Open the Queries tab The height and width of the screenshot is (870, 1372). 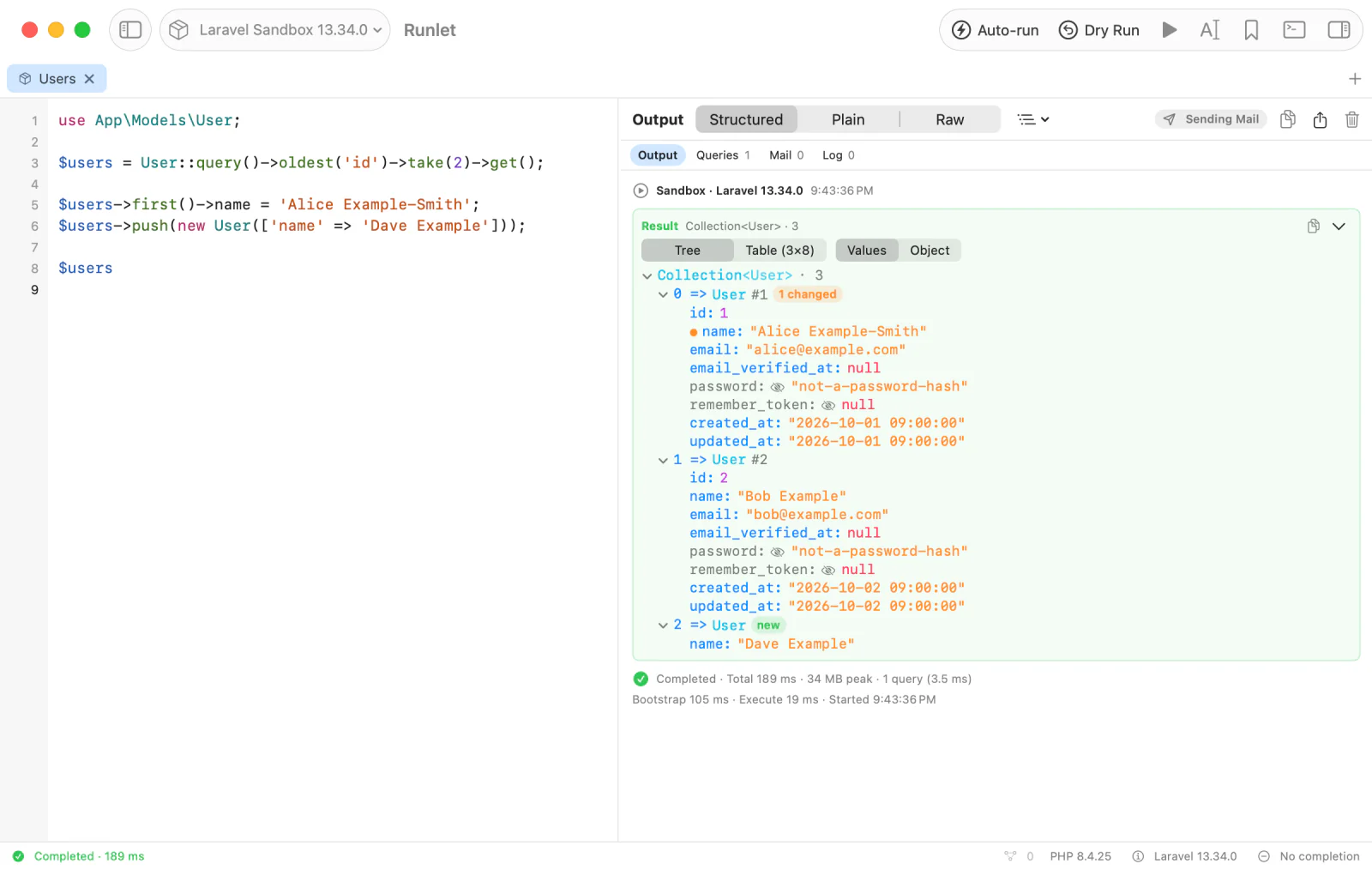723,155
